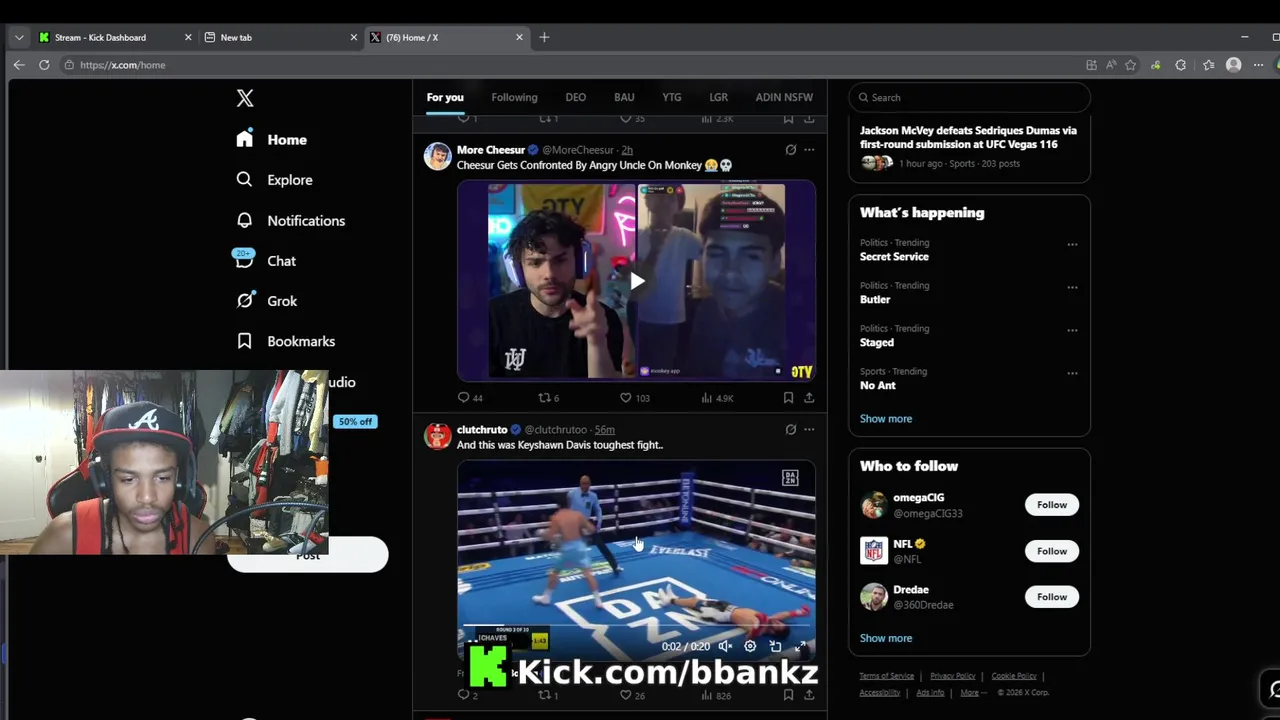This screenshot has height=720, width=1280.
Task: Like the clutchruto post
Action: (633, 695)
